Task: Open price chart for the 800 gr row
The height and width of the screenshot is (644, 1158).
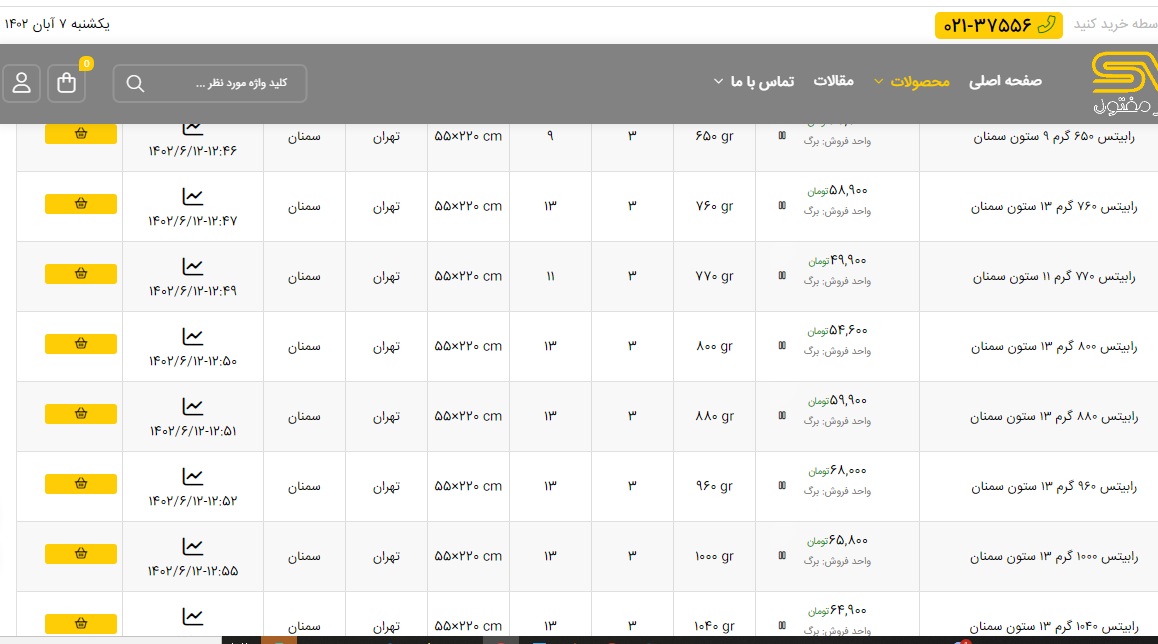Action: (x=193, y=337)
